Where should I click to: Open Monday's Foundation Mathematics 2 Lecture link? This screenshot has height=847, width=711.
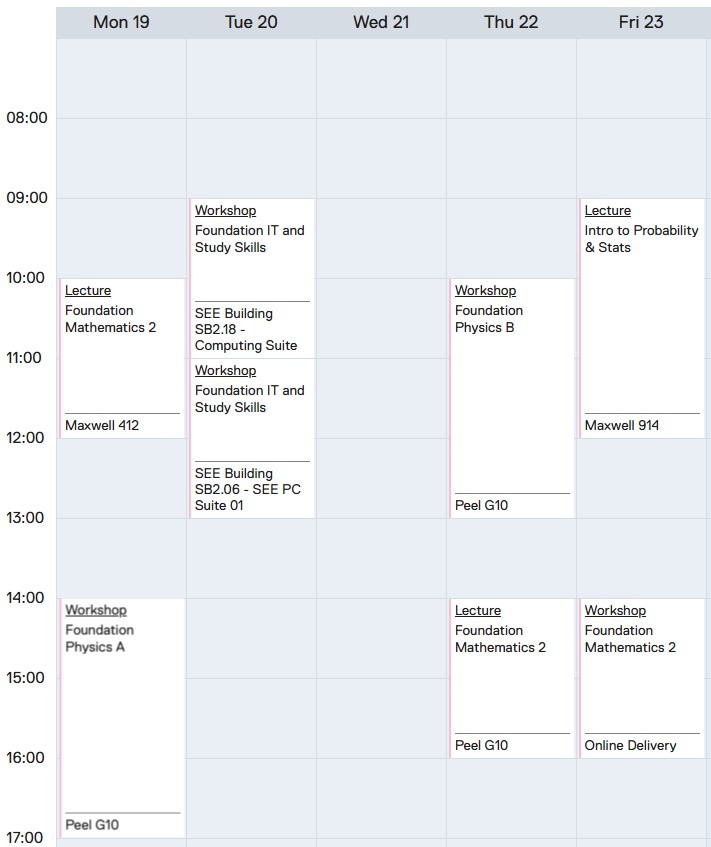(88, 291)
